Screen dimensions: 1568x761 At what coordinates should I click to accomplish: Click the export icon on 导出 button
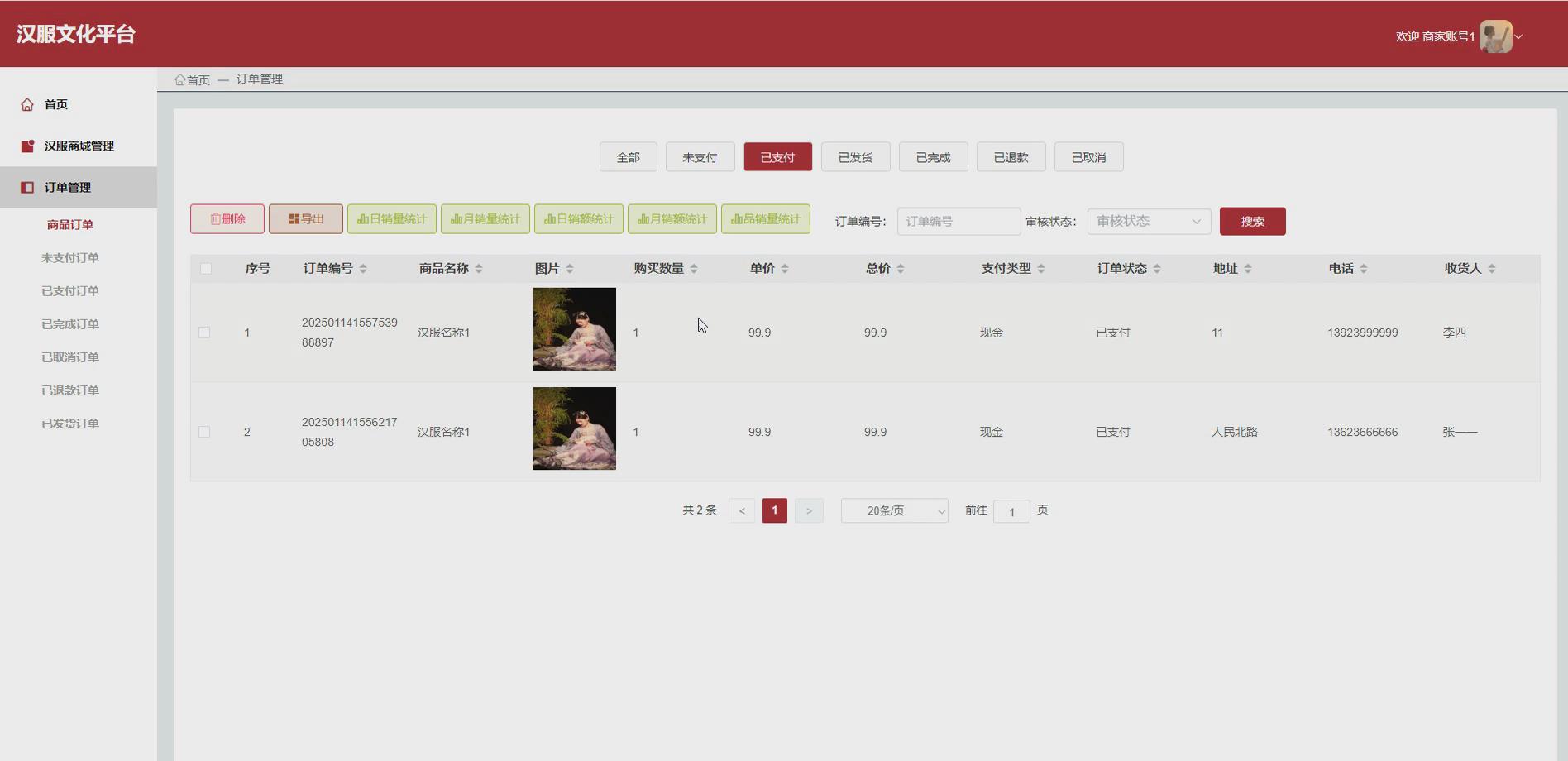293,218
